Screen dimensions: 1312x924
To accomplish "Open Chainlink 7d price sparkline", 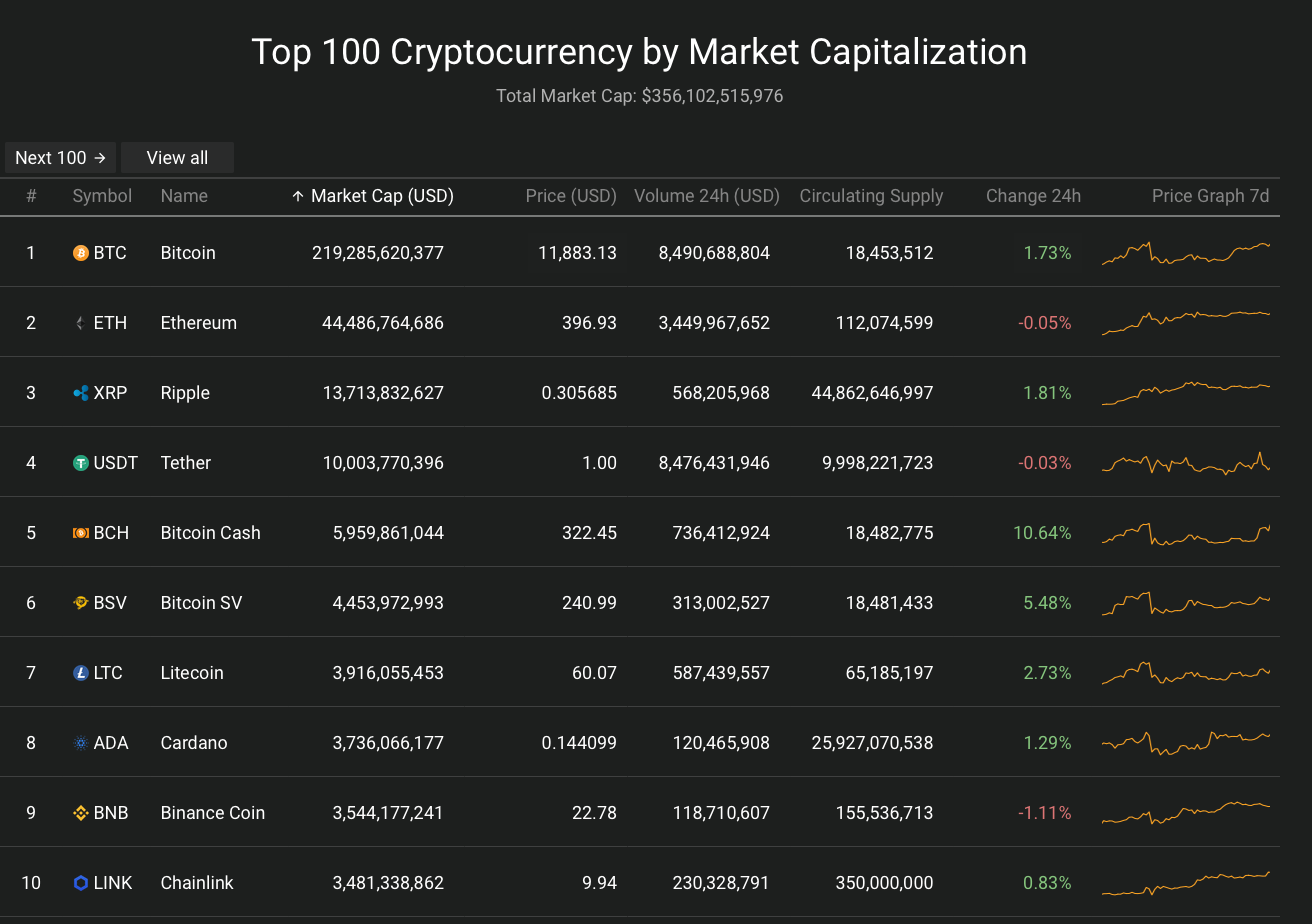I will (1186, 883).
